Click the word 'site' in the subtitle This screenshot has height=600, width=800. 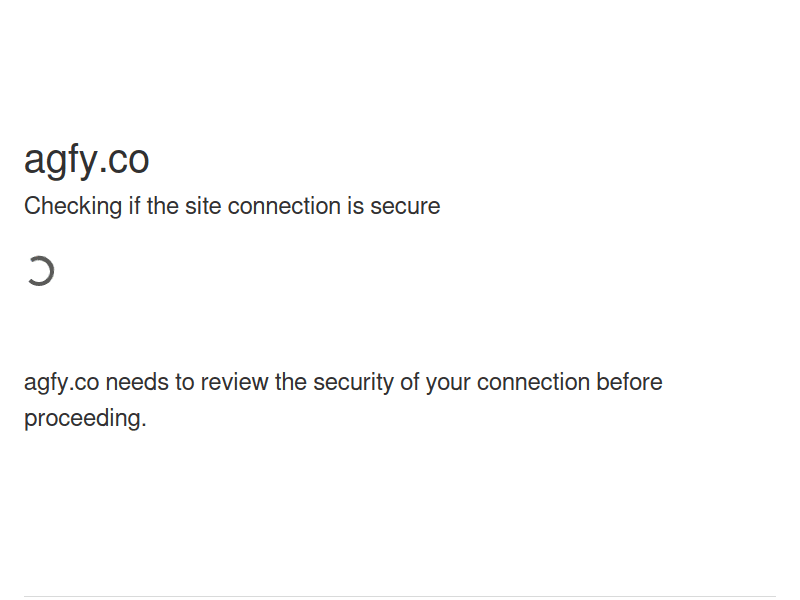203,206
